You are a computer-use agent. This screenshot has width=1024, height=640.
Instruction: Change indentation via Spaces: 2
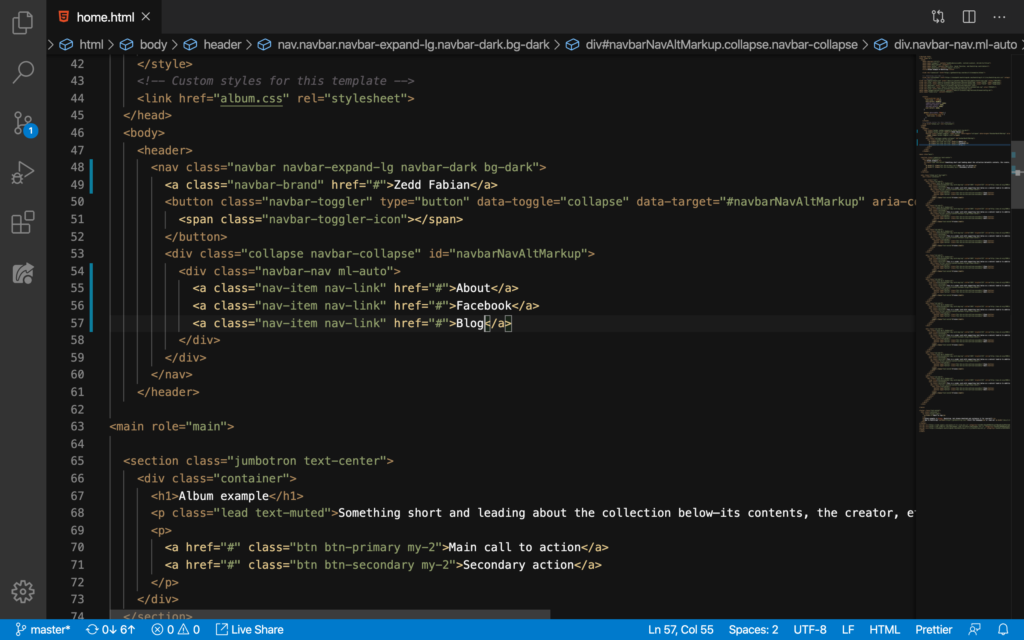[753, 630]
